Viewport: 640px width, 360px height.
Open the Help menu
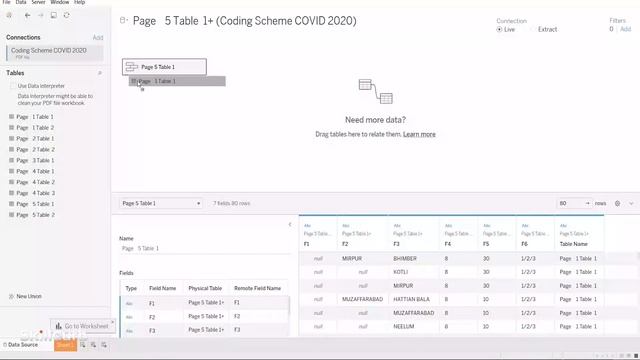[80, 2]
